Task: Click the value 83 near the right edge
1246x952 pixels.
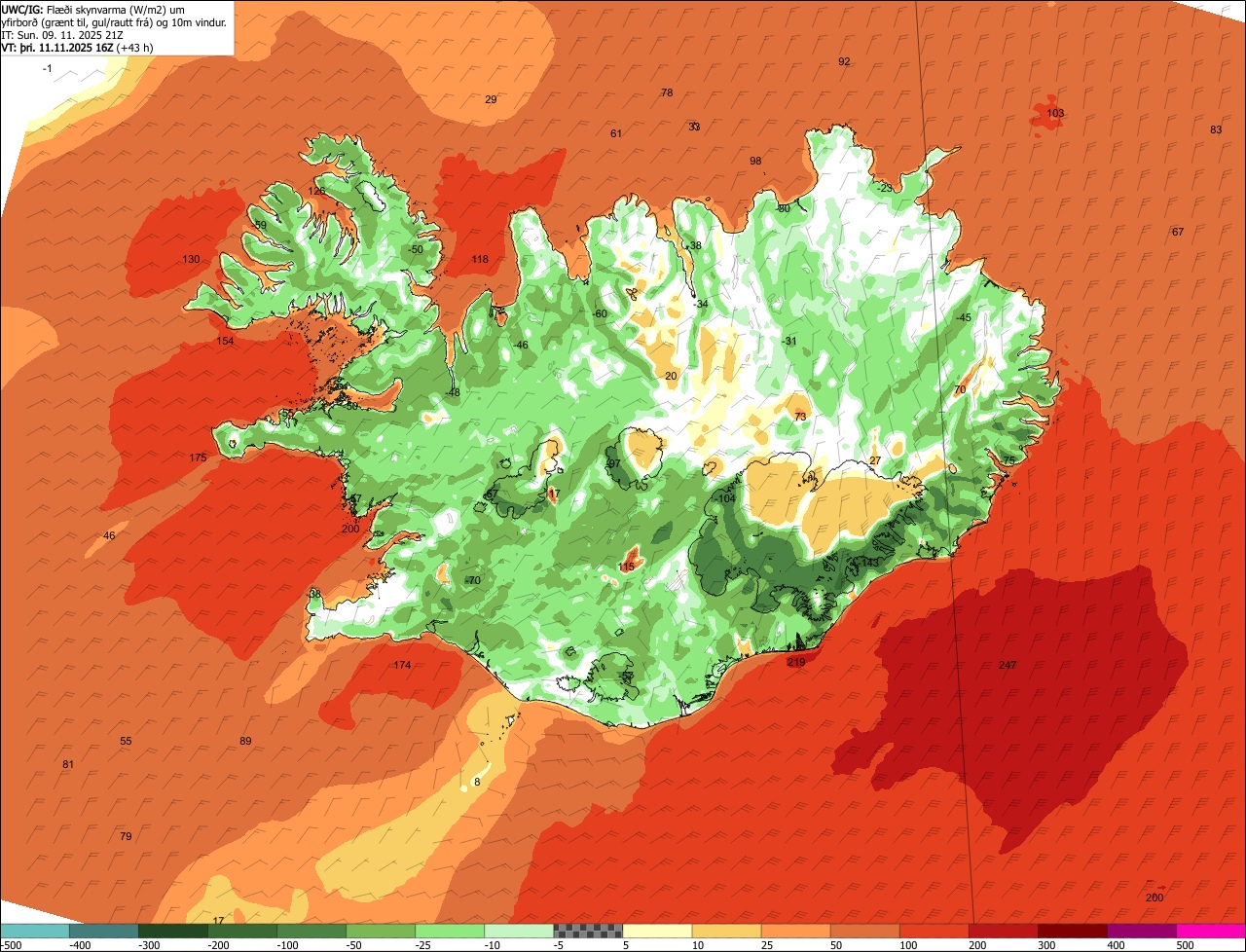Action: (x=1216, y=129)
